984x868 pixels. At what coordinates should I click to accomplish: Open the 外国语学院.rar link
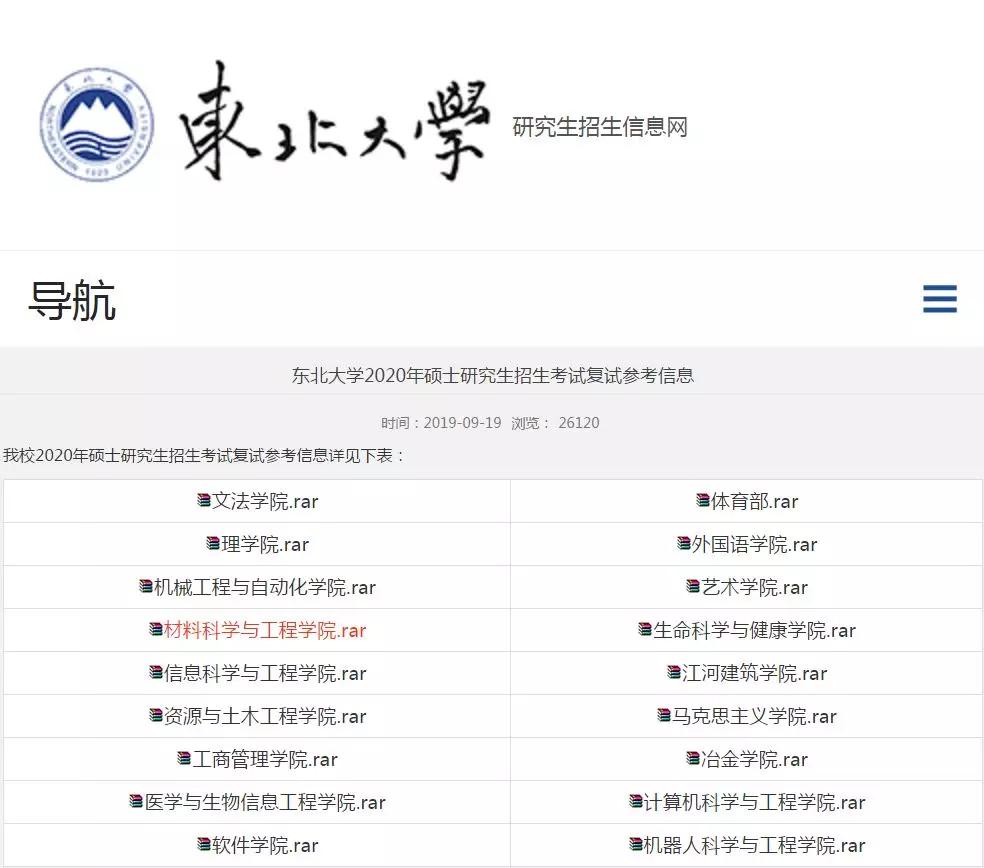[754, 544]
